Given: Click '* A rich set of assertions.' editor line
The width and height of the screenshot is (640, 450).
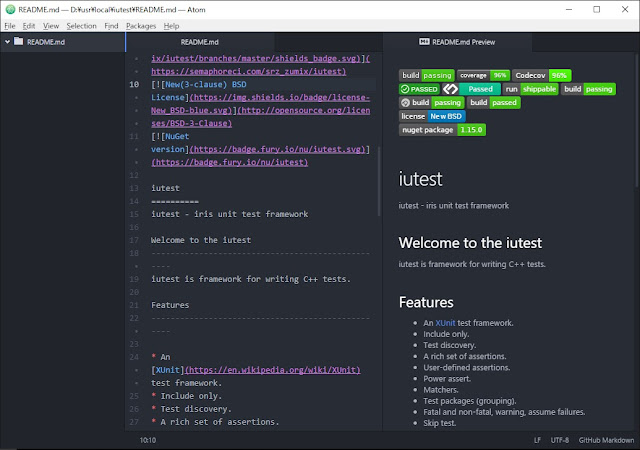Looking at the screenshot, I should (215, 422).
